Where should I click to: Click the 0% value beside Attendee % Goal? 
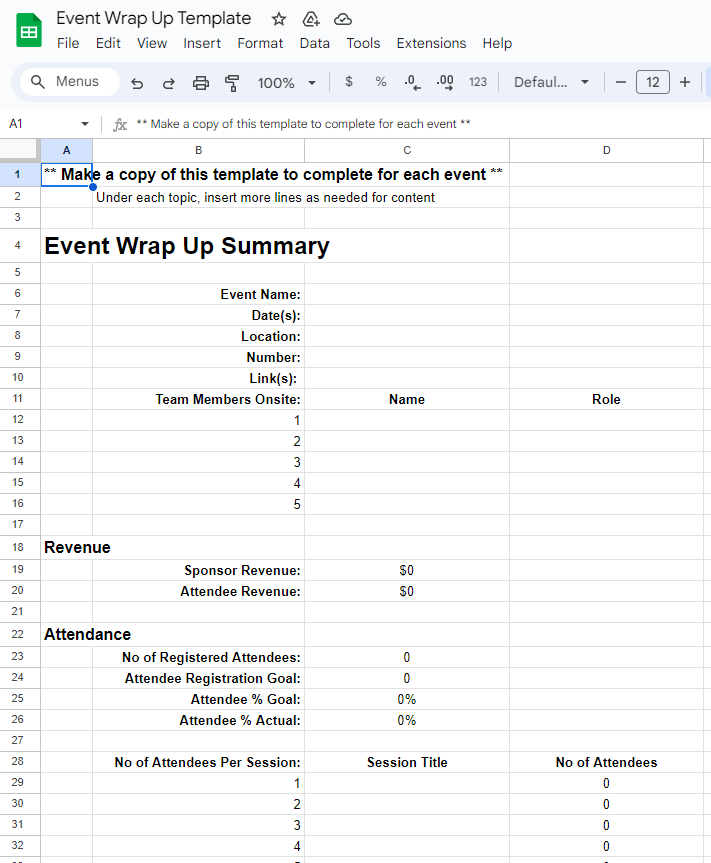point(407,699)
